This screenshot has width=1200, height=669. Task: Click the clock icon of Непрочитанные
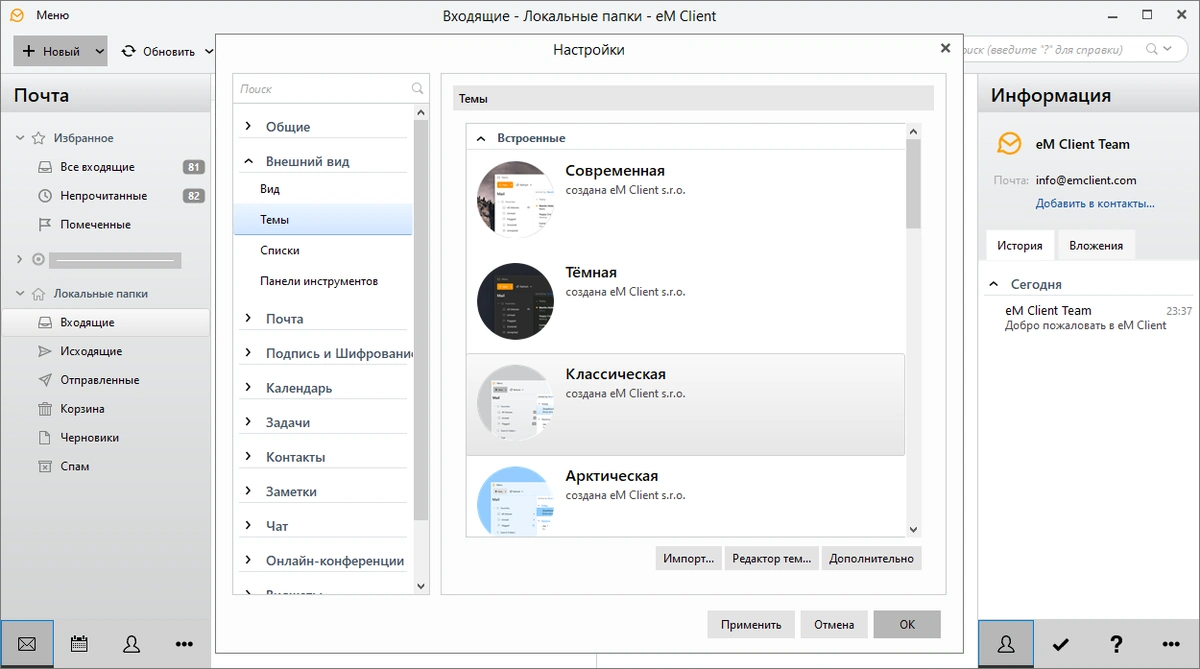click(x=44, y=196)
